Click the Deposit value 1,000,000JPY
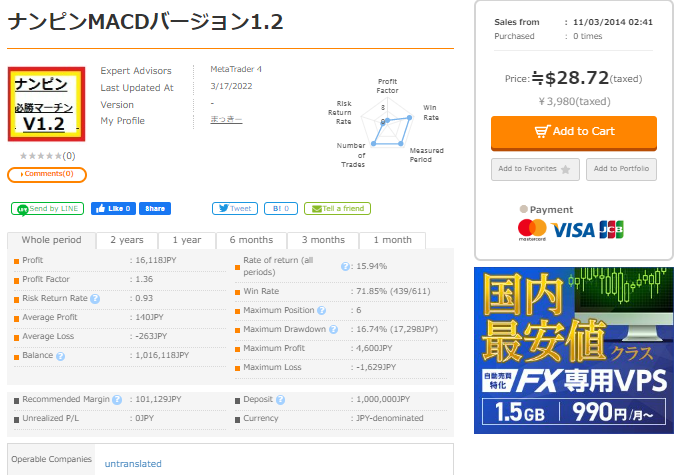Viewport: 678px width, 475px height. click(383, 399)
